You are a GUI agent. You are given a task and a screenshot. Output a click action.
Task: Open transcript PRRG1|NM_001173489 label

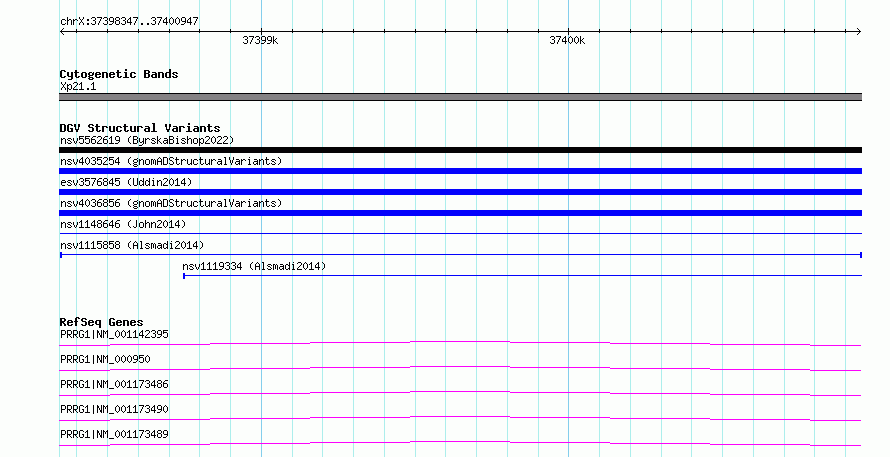tap(114, 434)
